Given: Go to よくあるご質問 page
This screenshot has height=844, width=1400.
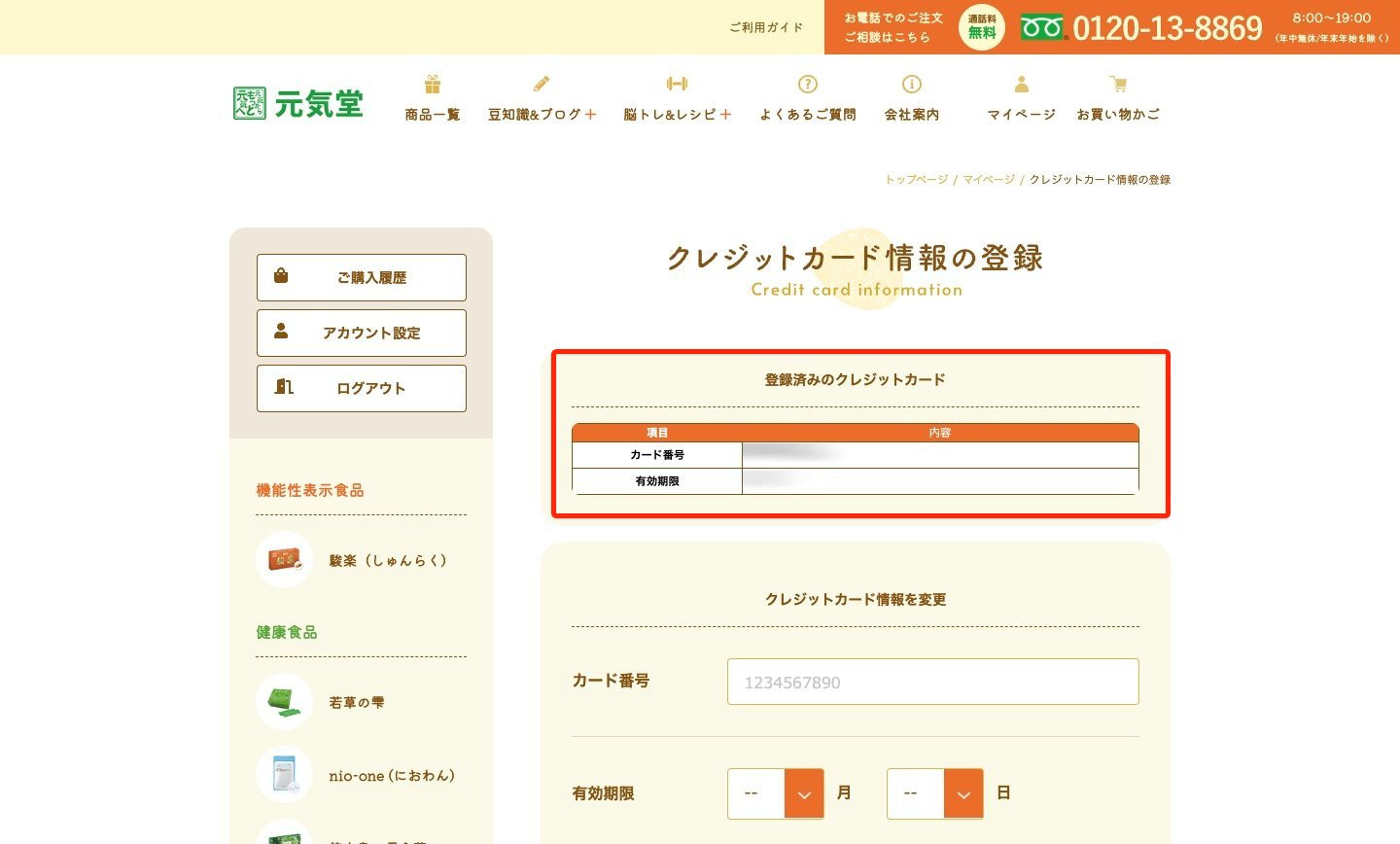Looking at the screenshot, I should point(808,115).
